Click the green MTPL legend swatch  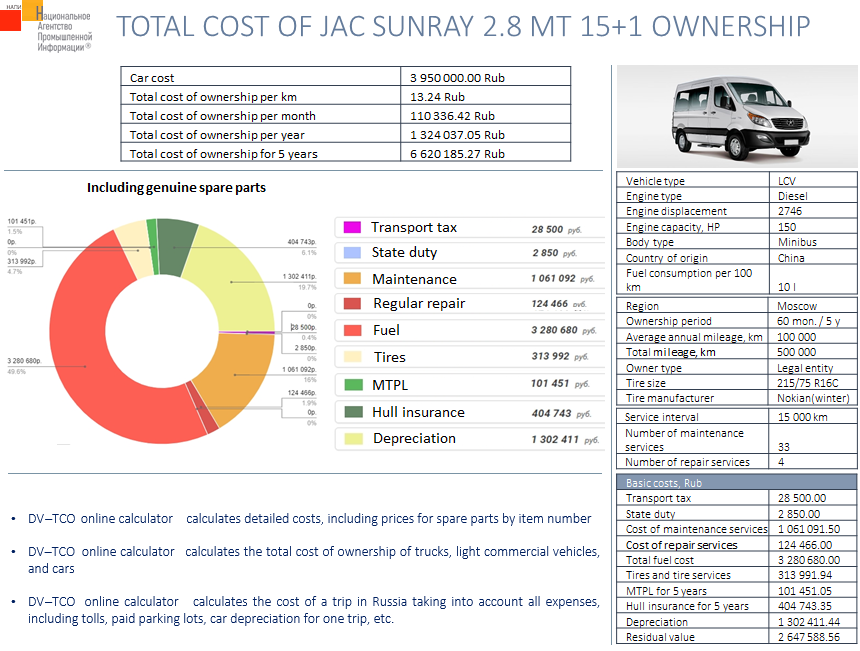[351, 385]
